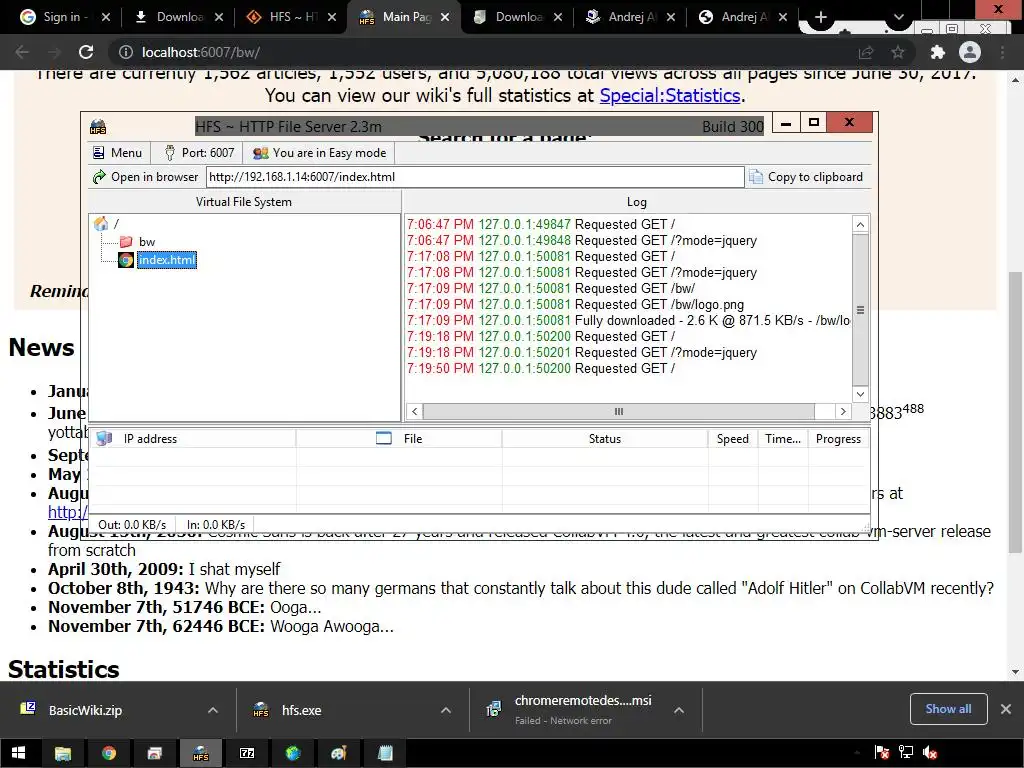Screen dimensions: 1024x768
Task: Open the Chrome profile avatar
Action: (x=970, y=52)
